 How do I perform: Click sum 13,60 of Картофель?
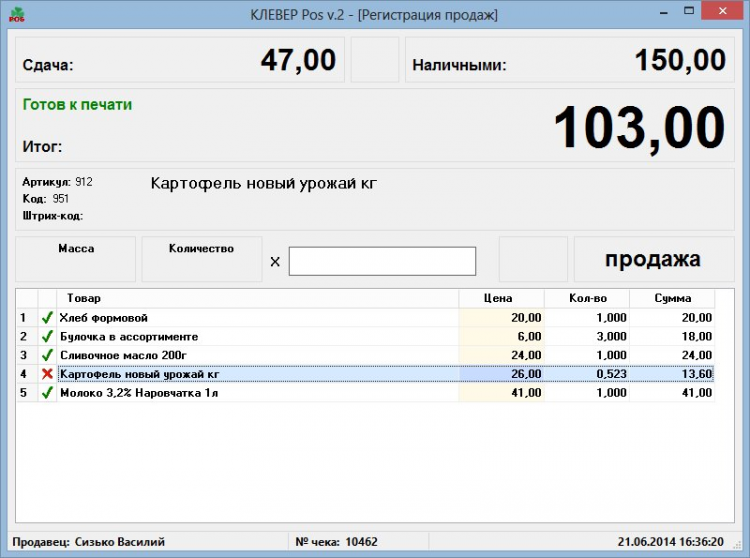click(697, 374)
